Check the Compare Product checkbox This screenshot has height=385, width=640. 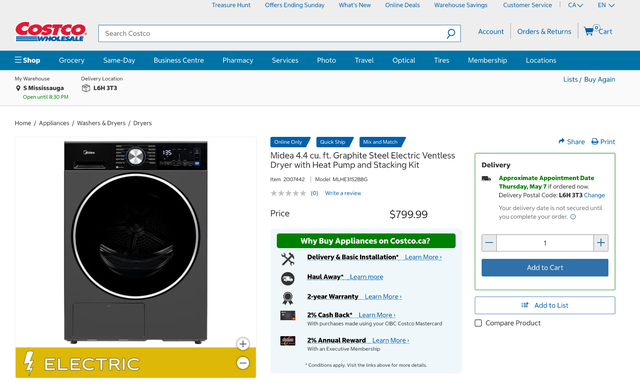(478, 323)
